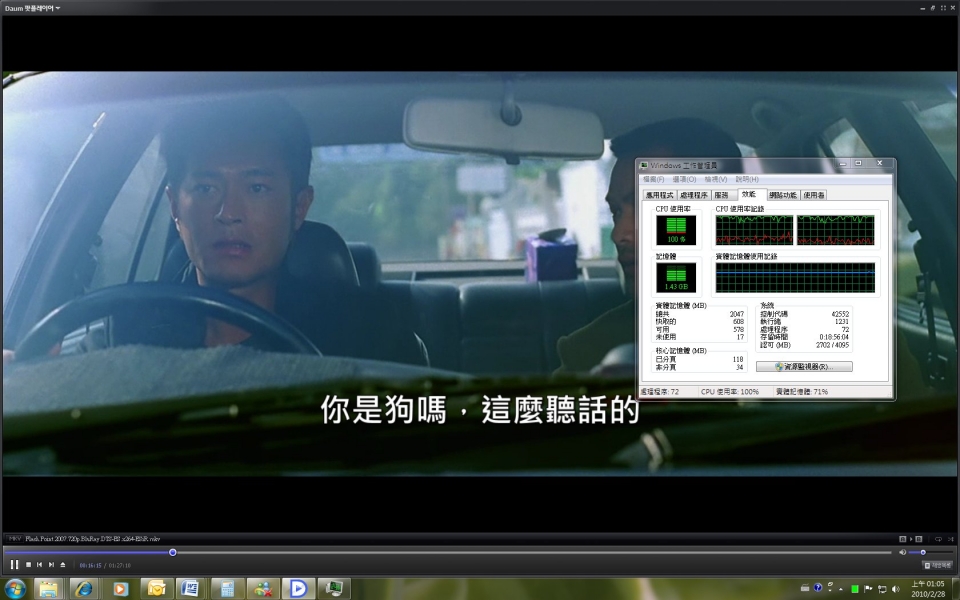Click the elapsed time 00:16:15 display
Image resolution: width=960 pixels, height=600 pixels.
90,565
